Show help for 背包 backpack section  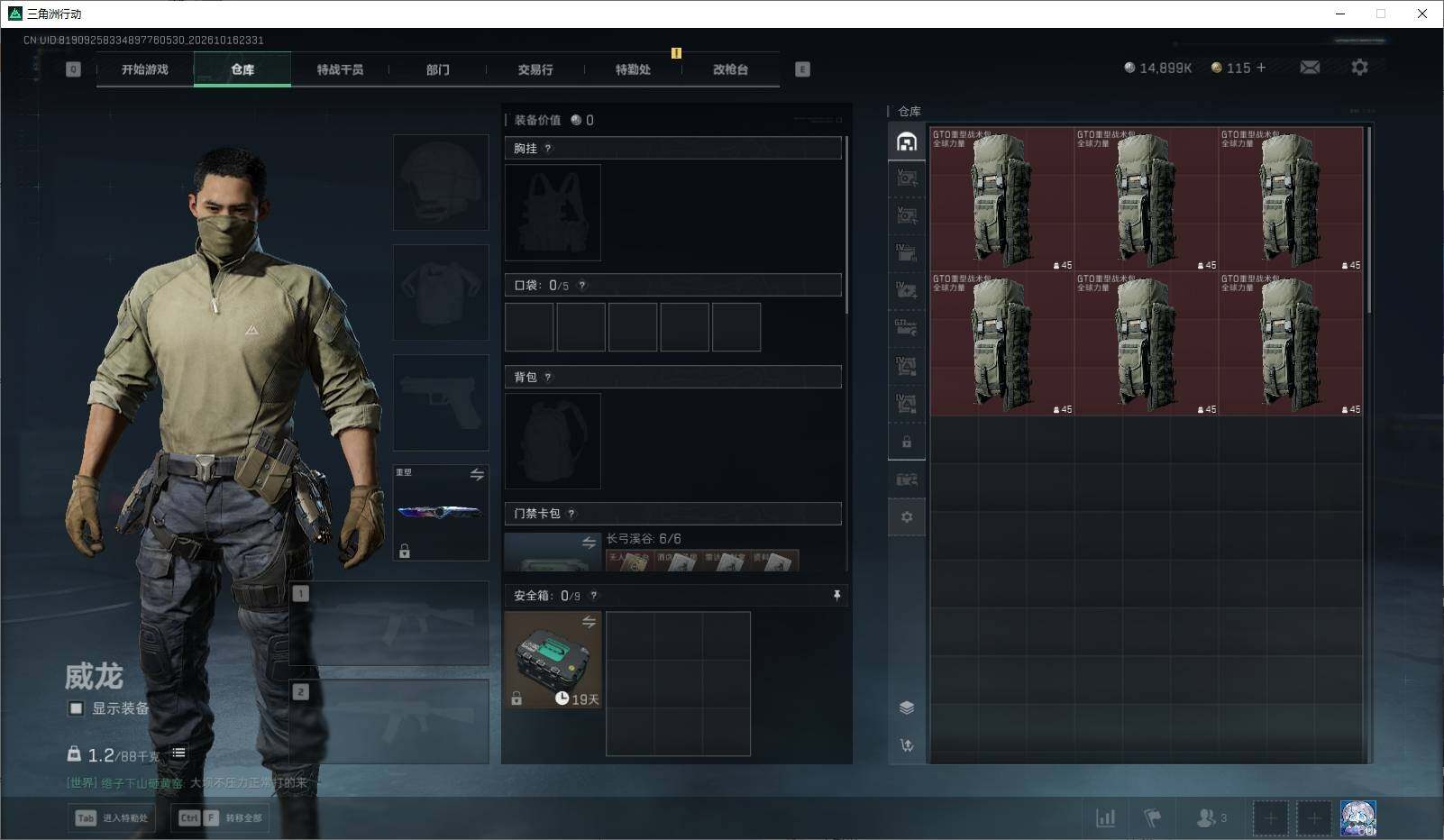click(548, 378)
